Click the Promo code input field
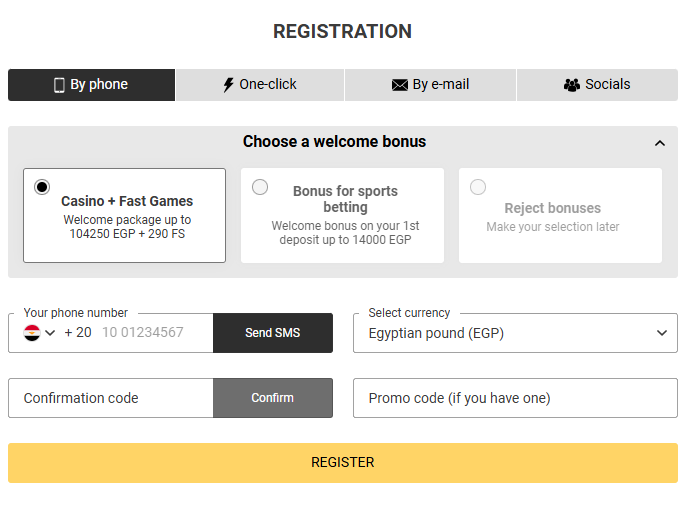The height and width of the screenshot is (507, 681). coord(515,398)
